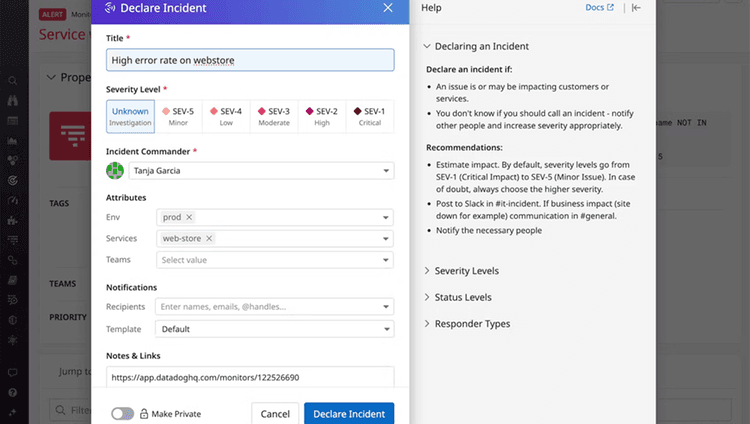This screenshot has height=424, width=750.
Task: Click the Cancel button
Action: (x=275, y=413)
